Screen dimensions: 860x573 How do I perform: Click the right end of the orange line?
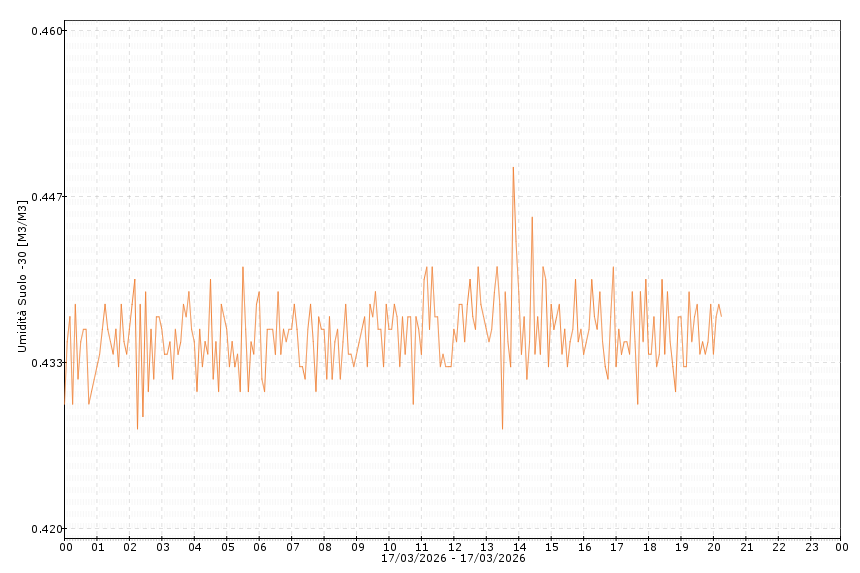pos(721,316)
